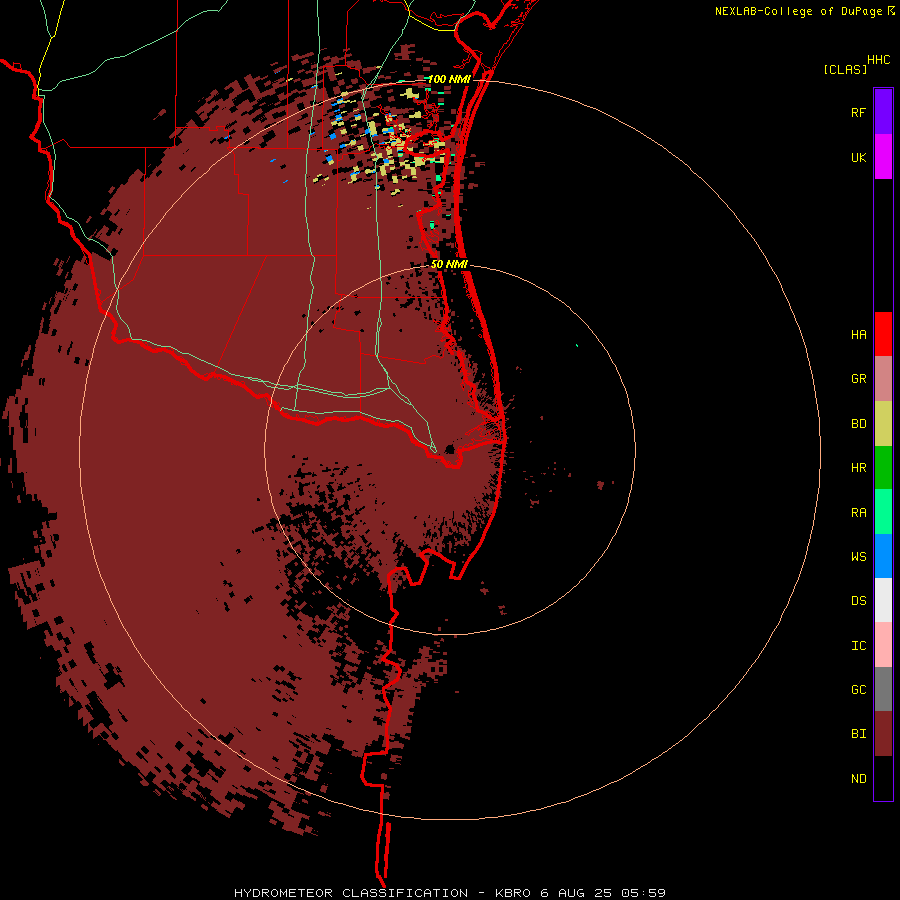Click the HR legend label
The height and width of the screenshot is (900, 900).
pyautogui.click(x=858, y=468)
